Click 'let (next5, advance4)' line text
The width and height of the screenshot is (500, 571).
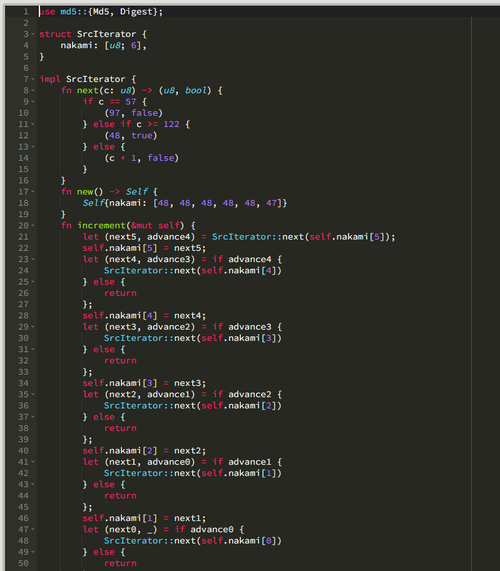[239, 237]
